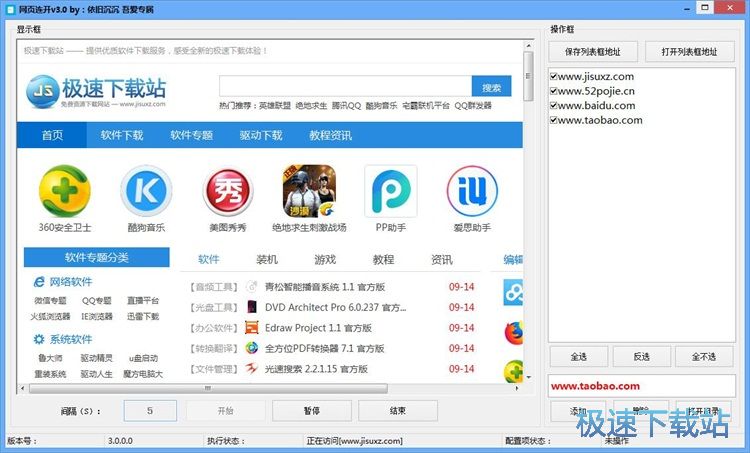Click the 反选 button
The width and height of the screenshot is (750, 453).
click(x=641, y=357)
